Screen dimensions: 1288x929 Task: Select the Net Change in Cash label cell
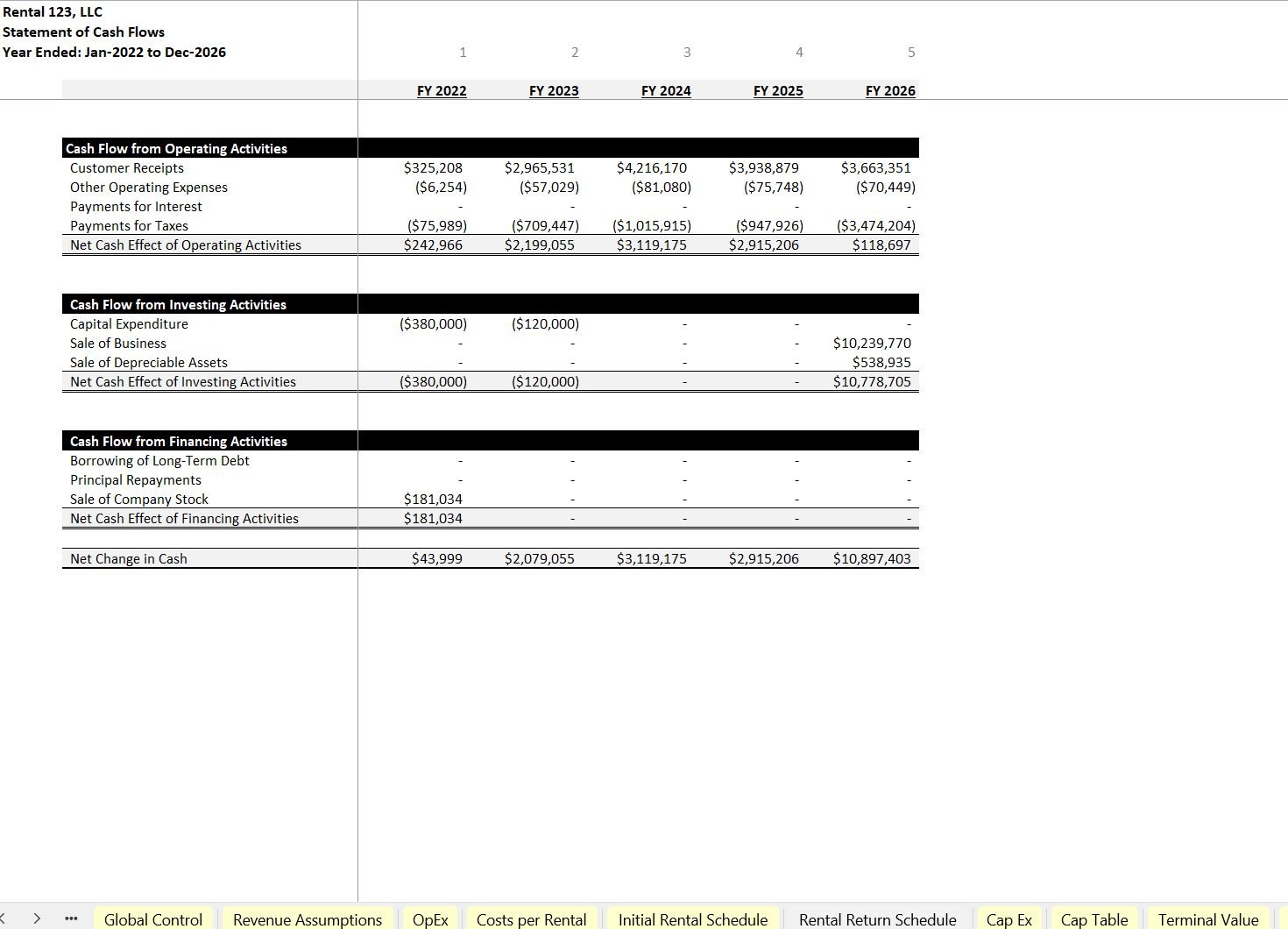pyautogui.click(x=129, y=559)
